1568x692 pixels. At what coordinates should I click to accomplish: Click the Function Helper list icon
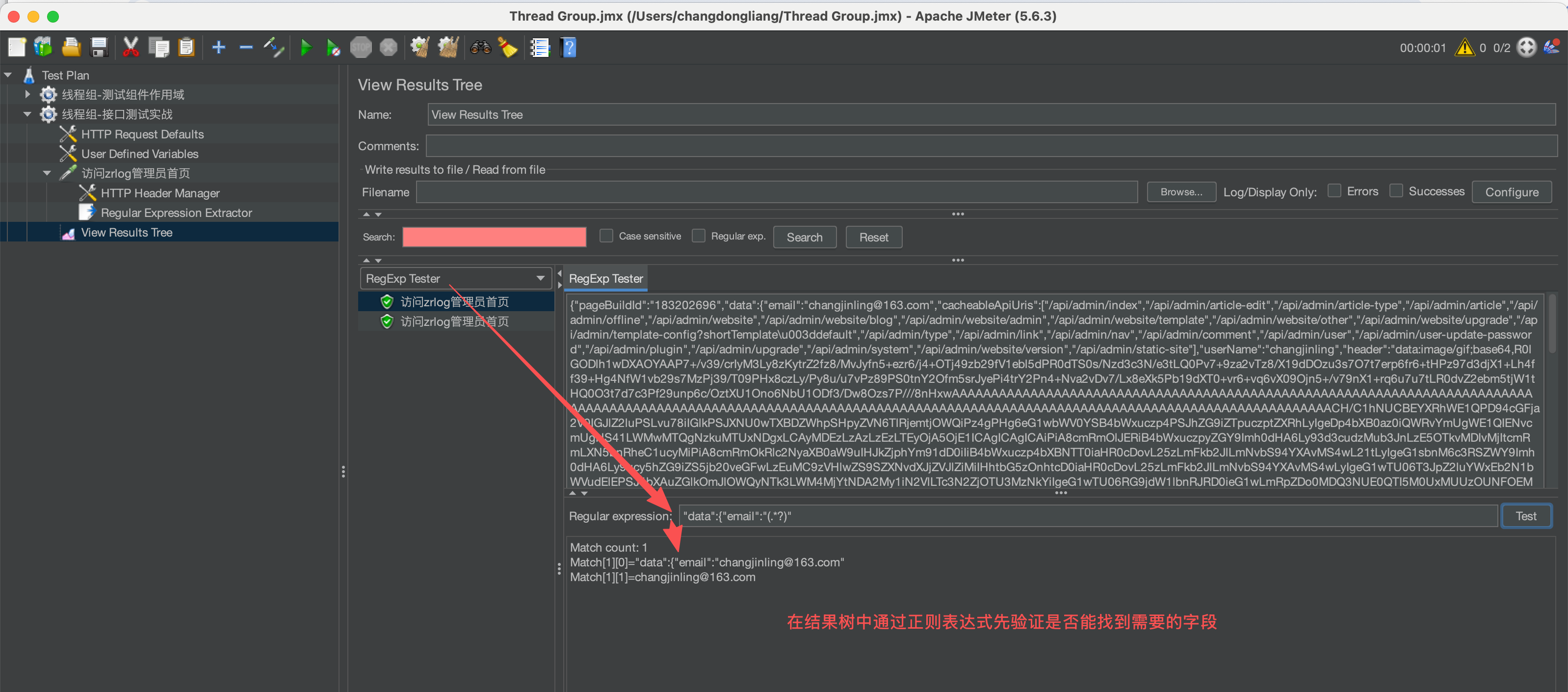[x=539, y=47]
